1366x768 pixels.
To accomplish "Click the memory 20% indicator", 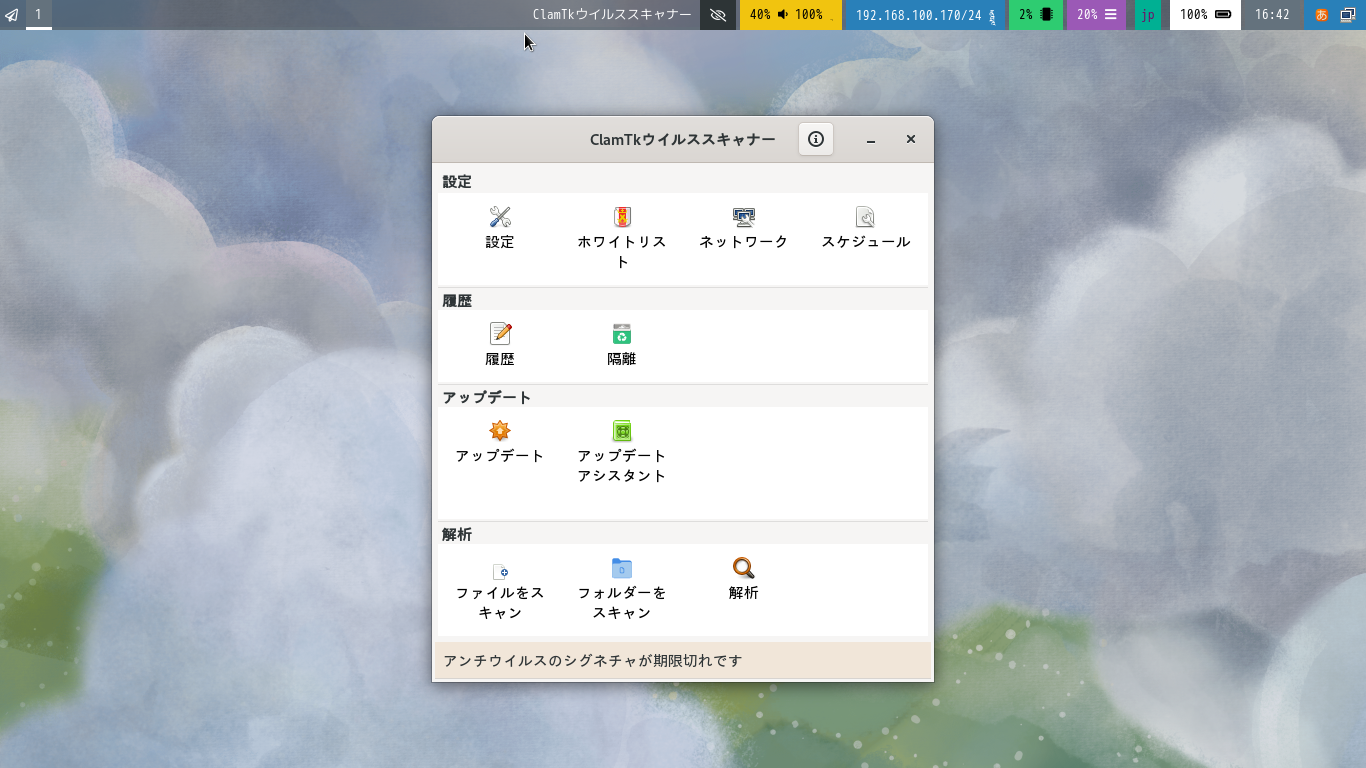I will 1097,15.
